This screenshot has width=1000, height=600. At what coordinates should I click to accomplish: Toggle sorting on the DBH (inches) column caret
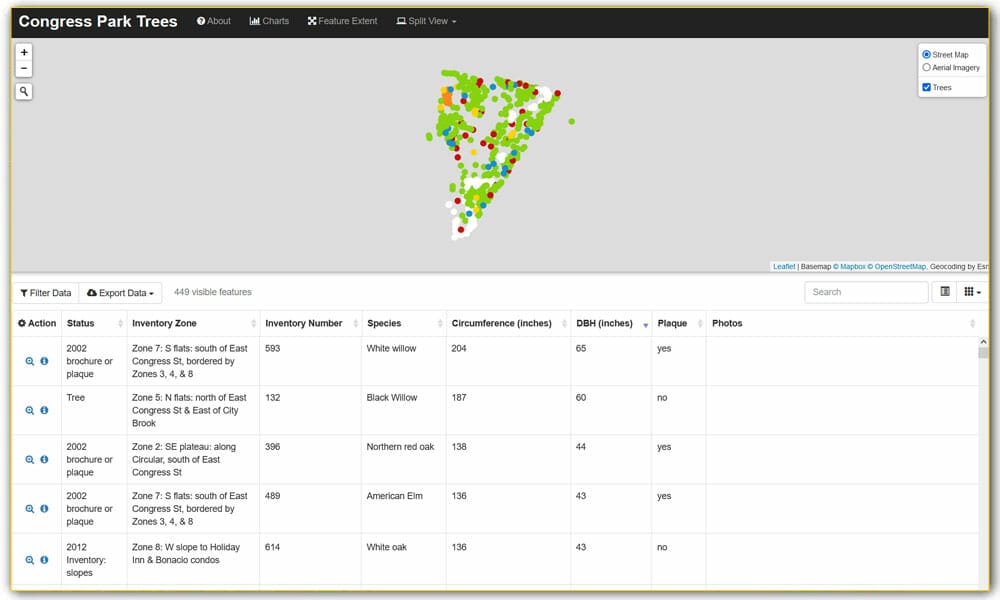645,325
